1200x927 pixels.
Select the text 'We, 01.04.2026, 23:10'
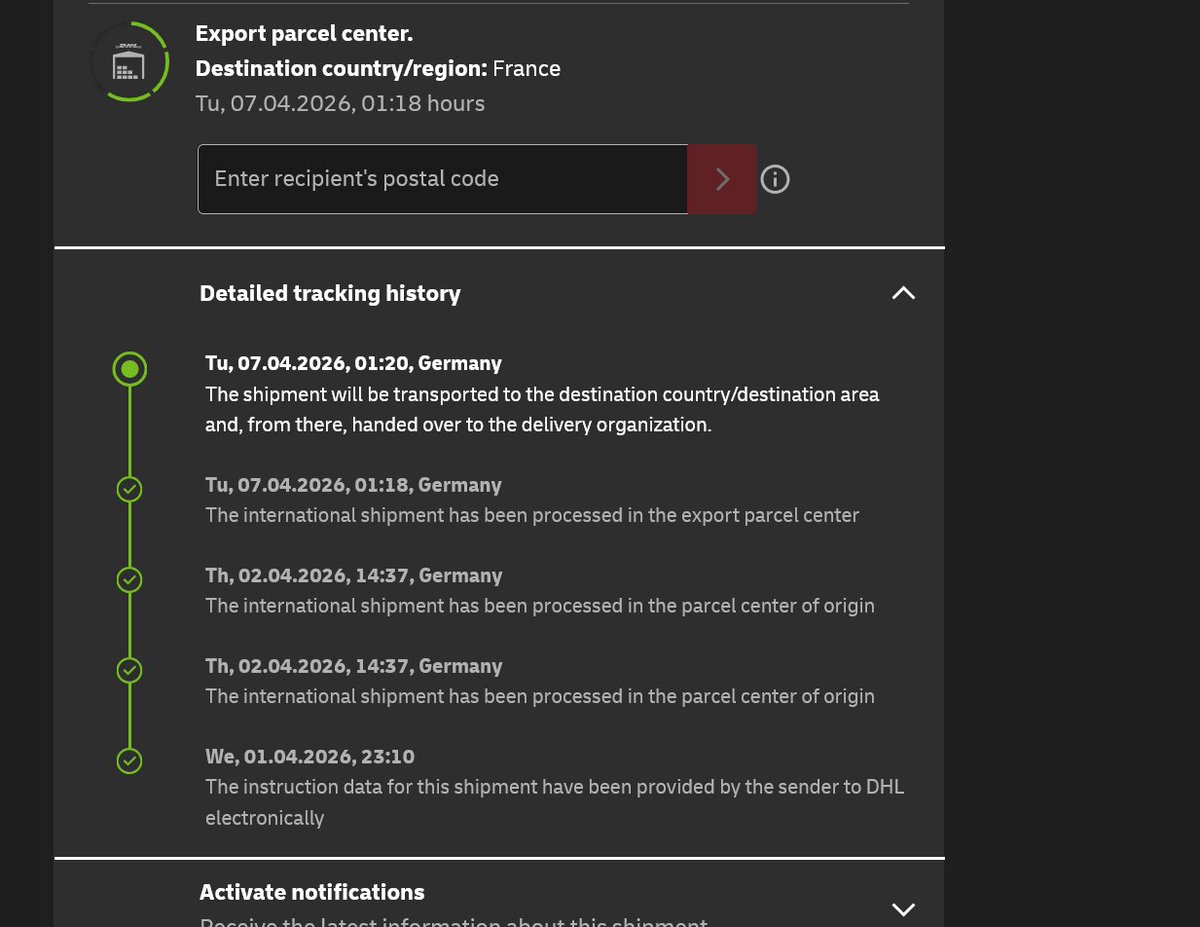tap(310, 757)
